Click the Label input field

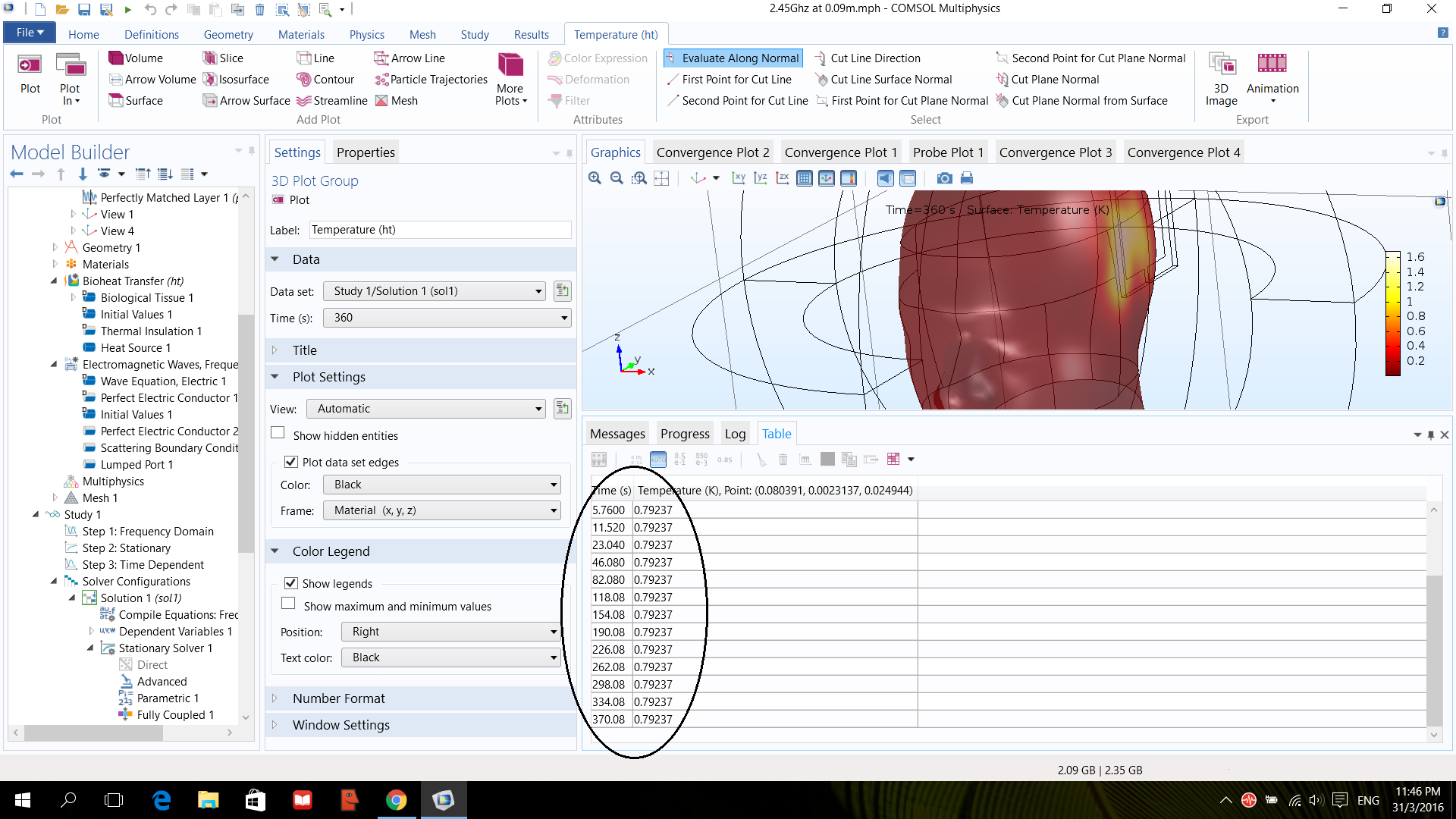(439, 230)
